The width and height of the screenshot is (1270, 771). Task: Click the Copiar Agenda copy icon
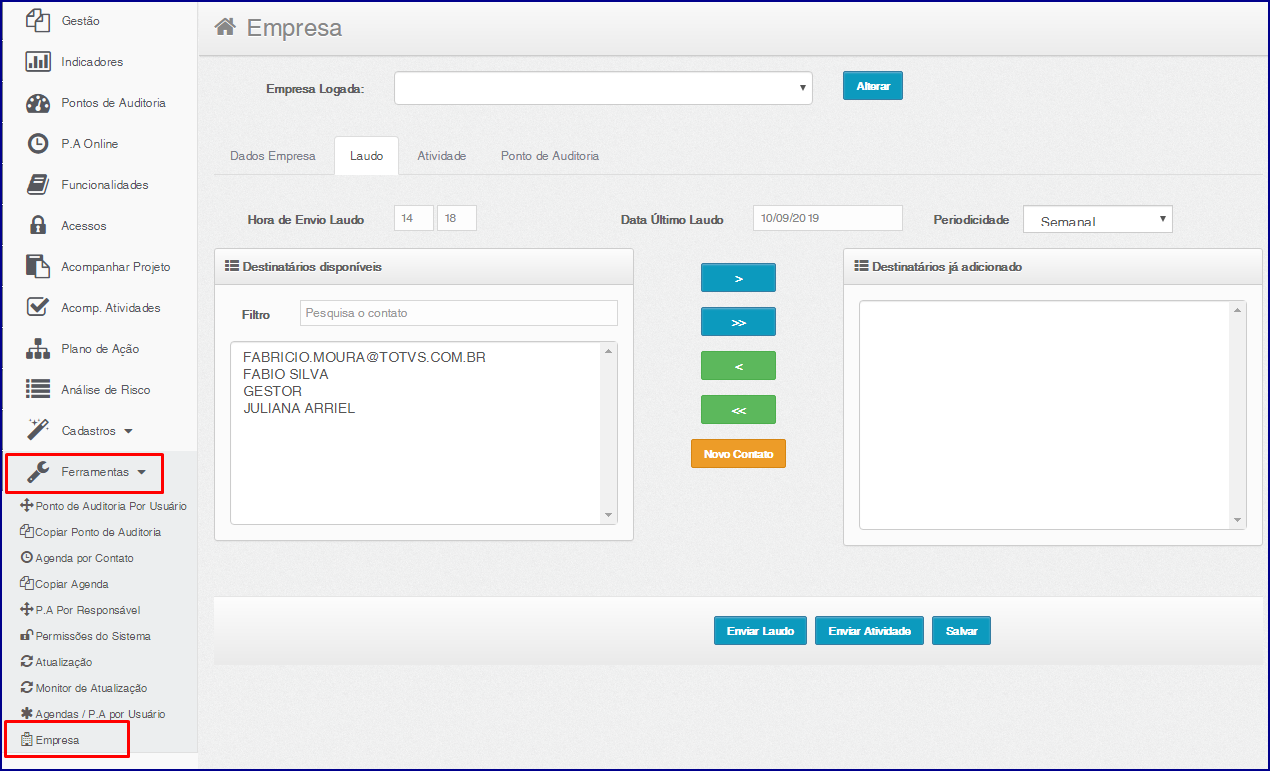point(27,584)
